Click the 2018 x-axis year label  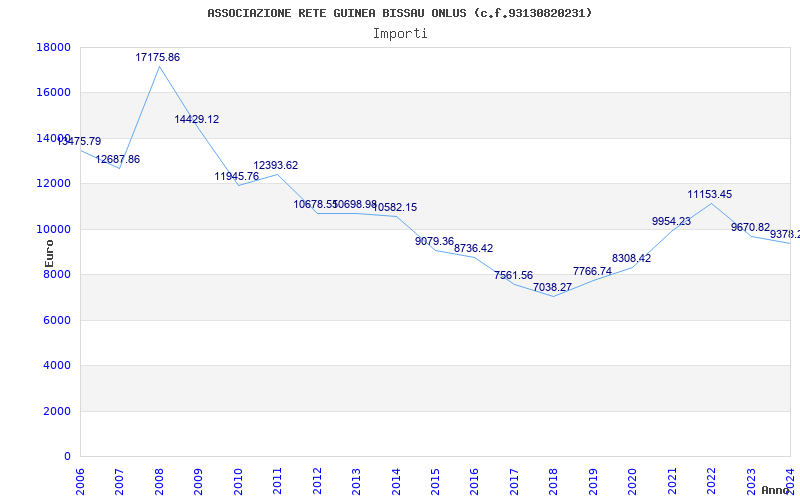click(555, 481)
